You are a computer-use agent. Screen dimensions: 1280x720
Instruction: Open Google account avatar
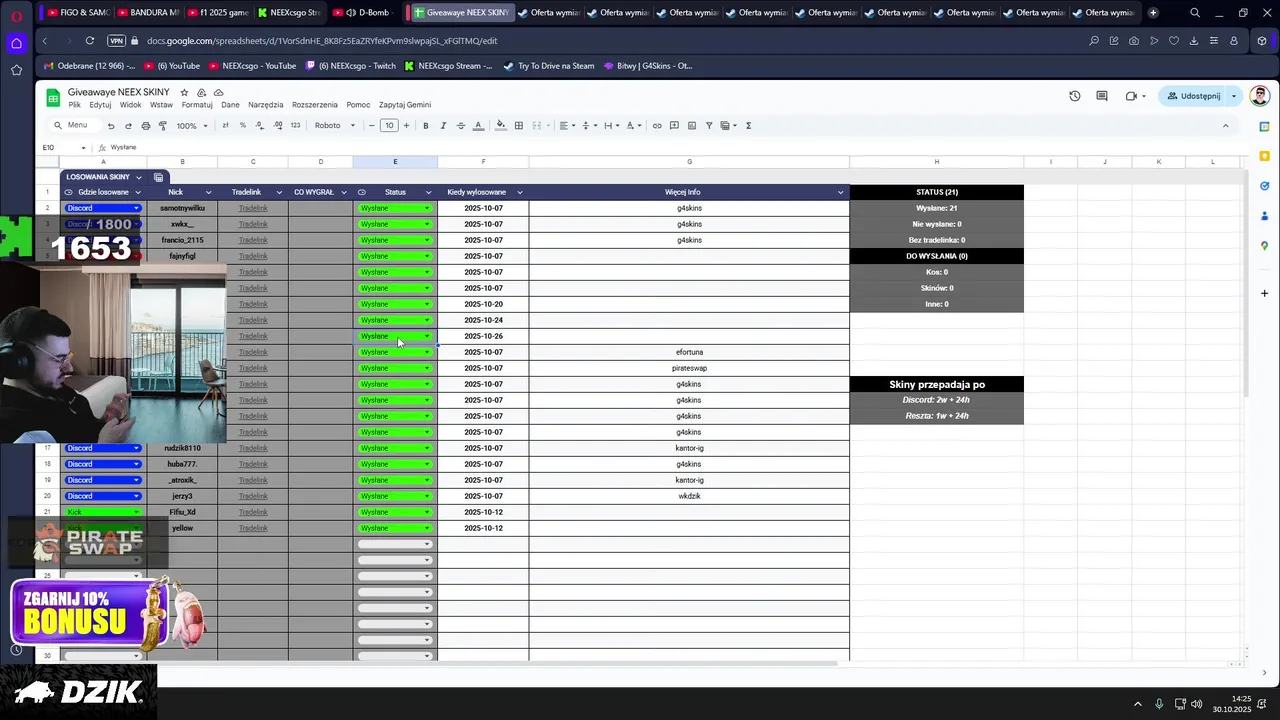1260,96
